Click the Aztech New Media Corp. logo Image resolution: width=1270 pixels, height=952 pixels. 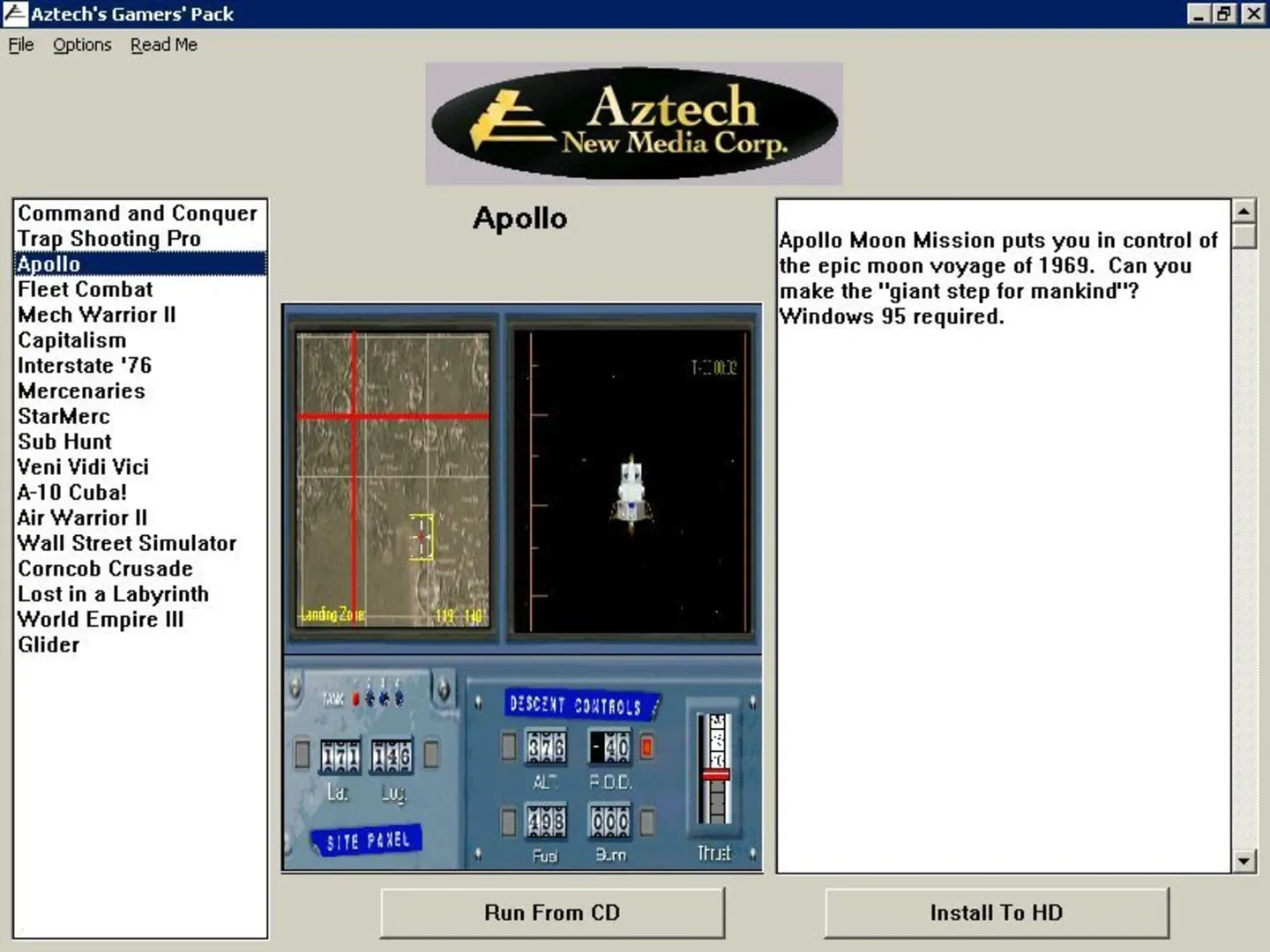(633, 123)
